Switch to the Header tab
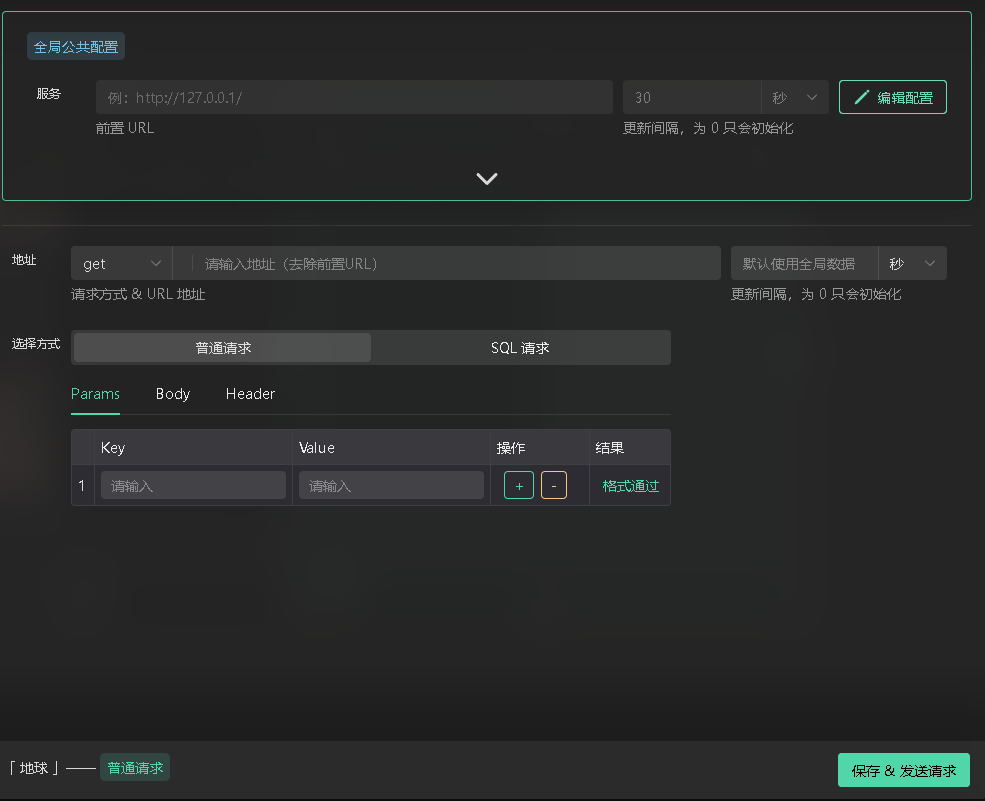This screenshot has width=985, height=801. coord(250,394)
